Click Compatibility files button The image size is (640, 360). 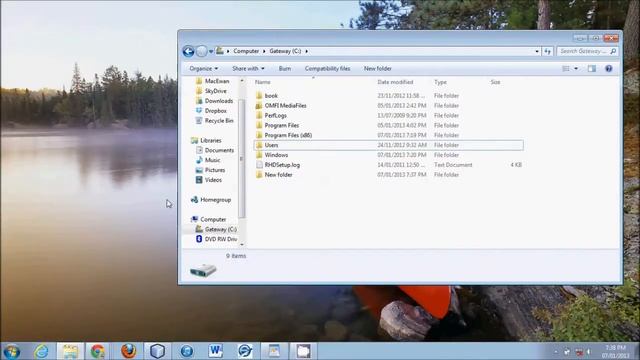coord(327,69)
